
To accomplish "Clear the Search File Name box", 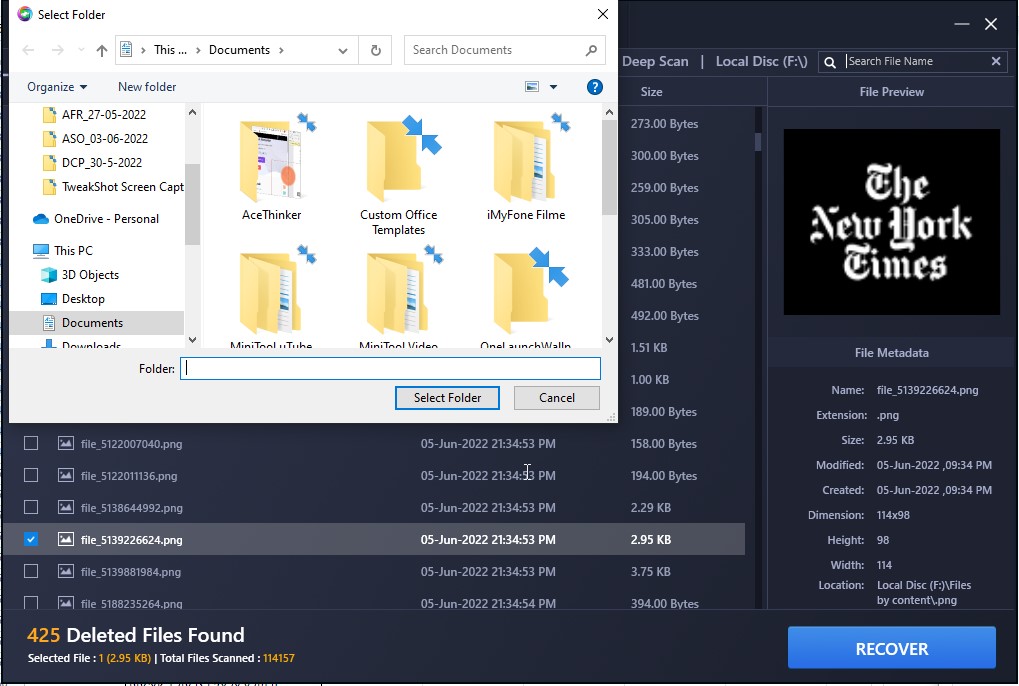I will click(995, 61).
